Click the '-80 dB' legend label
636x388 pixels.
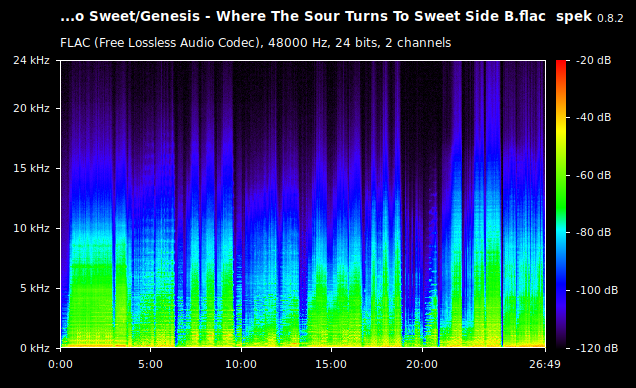click(x=593, y=232)
